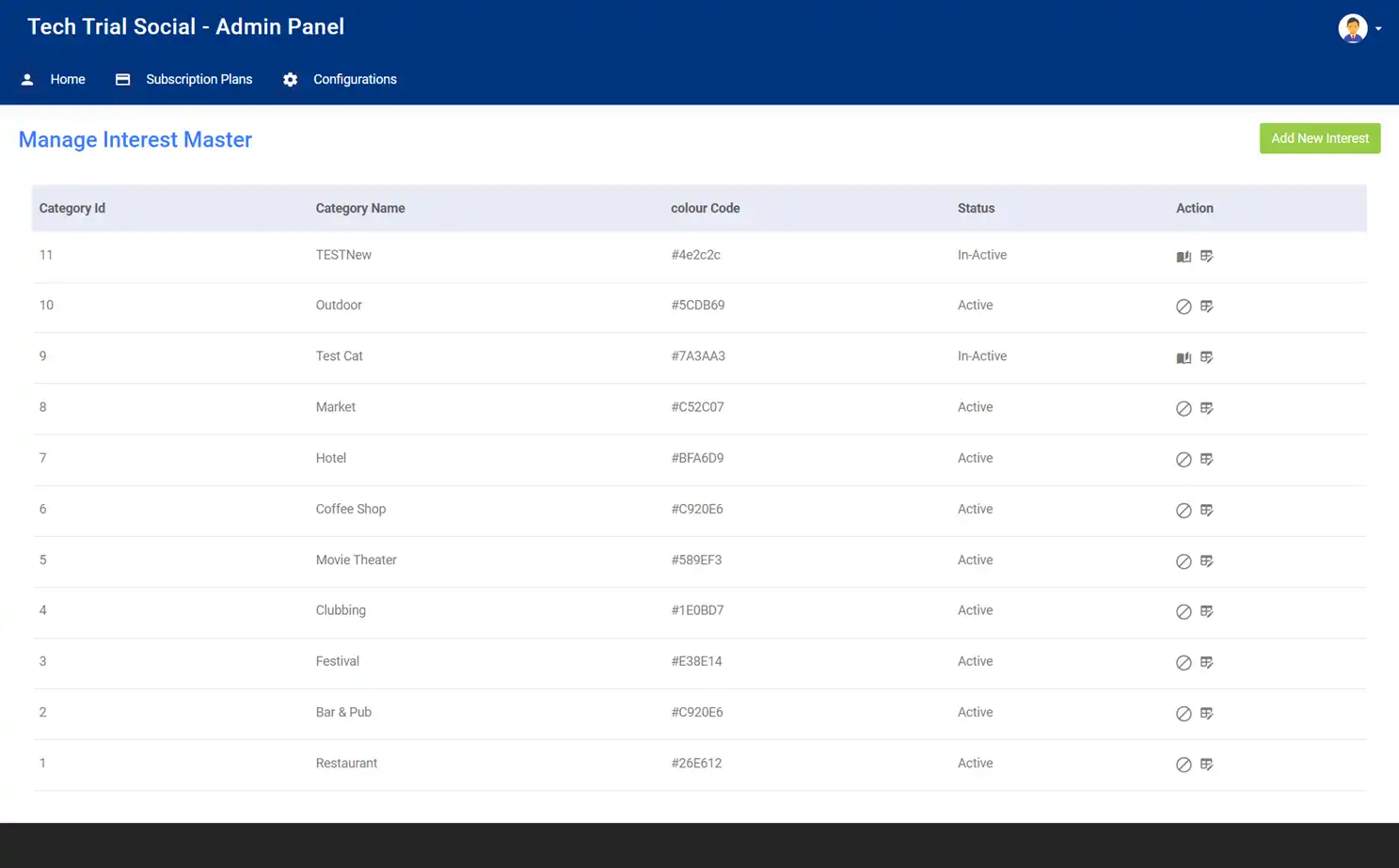Click the Configurations gear icon
This screenshot has width=1399, height=868.
[290, 79]
